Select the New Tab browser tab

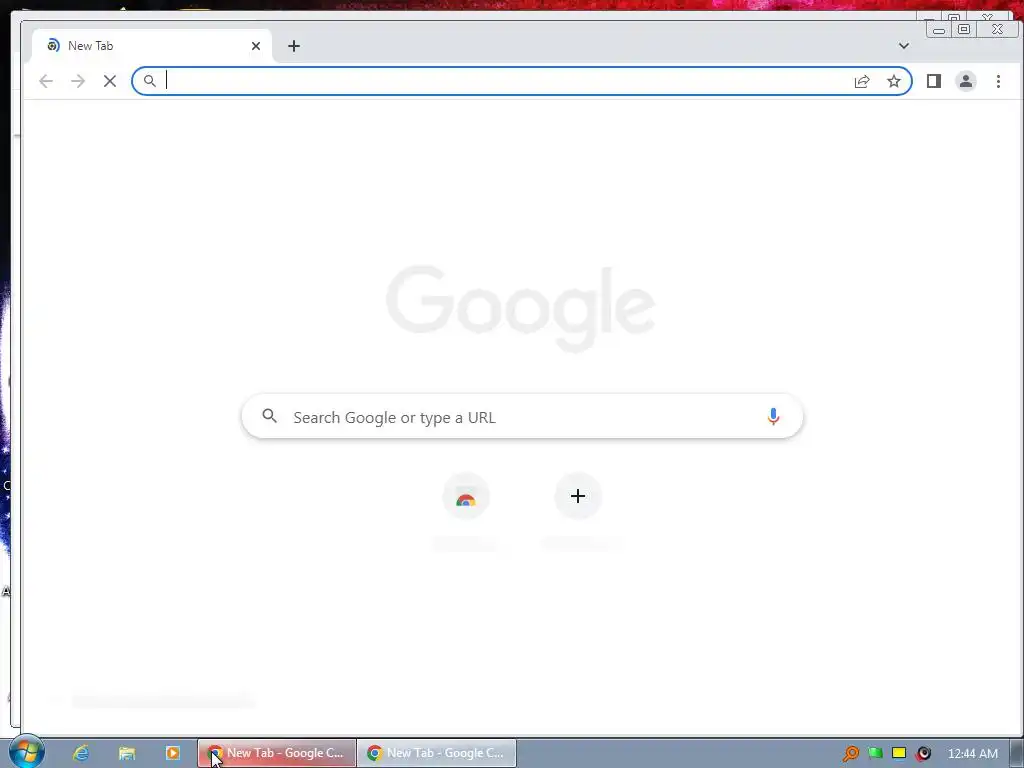152,46
